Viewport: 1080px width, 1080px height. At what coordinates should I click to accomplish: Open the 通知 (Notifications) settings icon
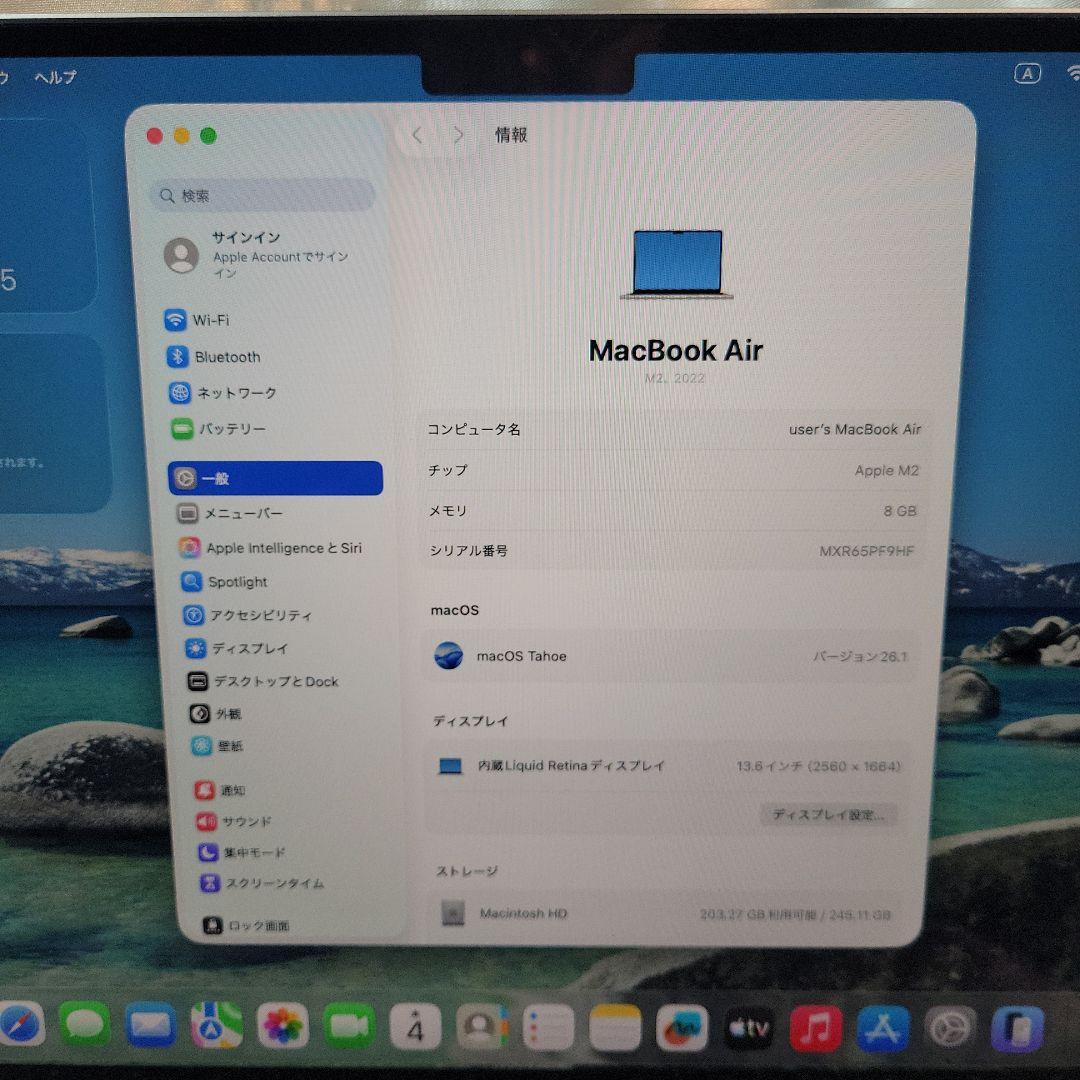coord(220,790)
